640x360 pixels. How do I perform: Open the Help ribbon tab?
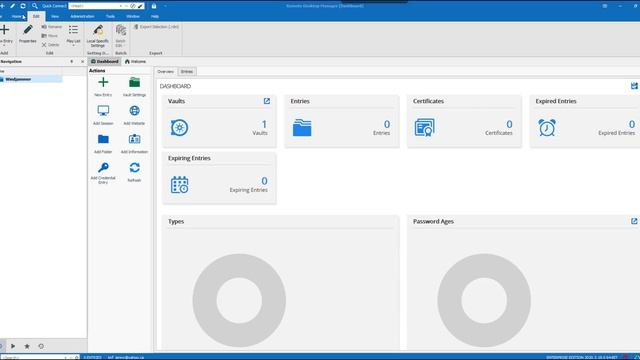pos(155,16)
